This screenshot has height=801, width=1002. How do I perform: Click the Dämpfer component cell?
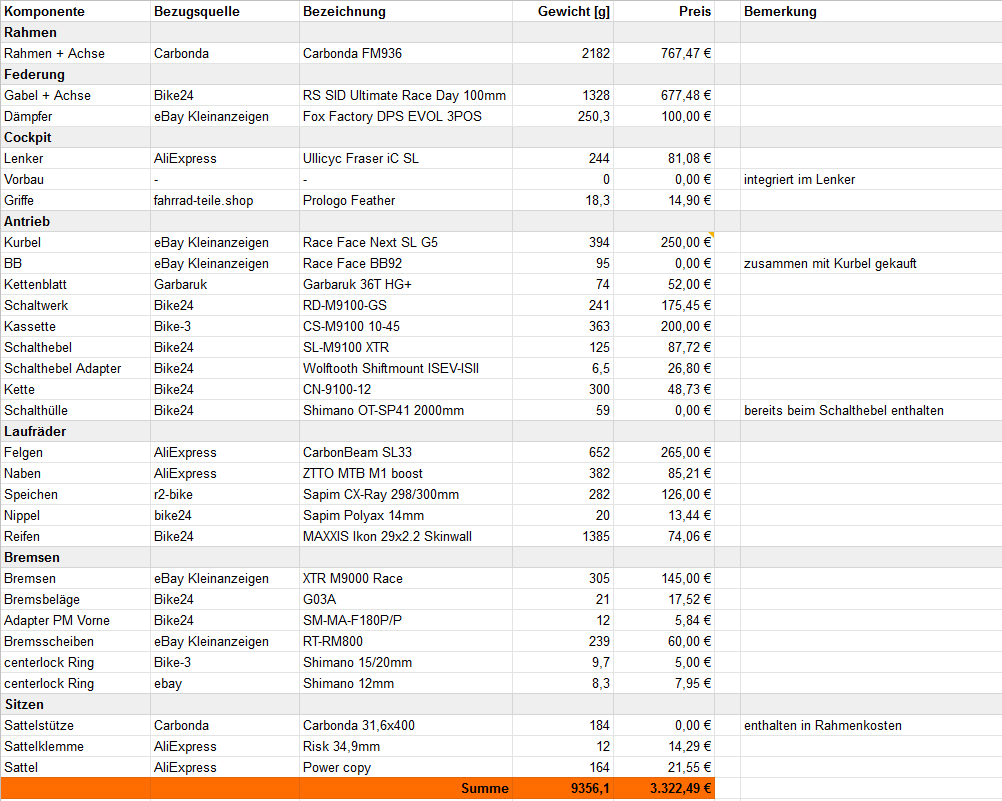(75, 116)
